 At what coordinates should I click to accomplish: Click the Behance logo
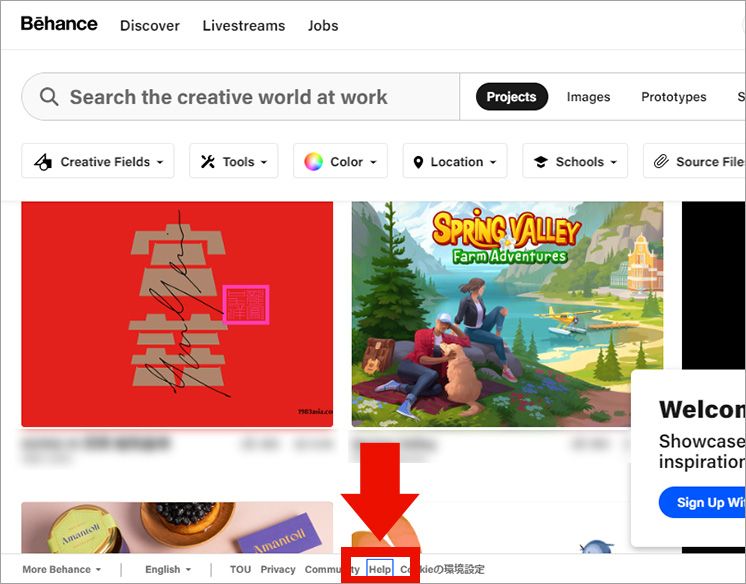tap(59, 24)
